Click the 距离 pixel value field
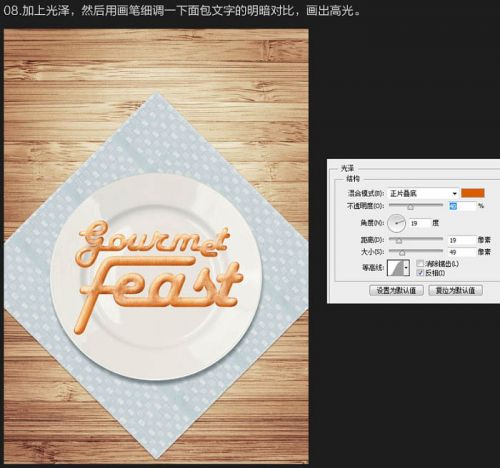The image size is (500, 468). click(462, 240)
